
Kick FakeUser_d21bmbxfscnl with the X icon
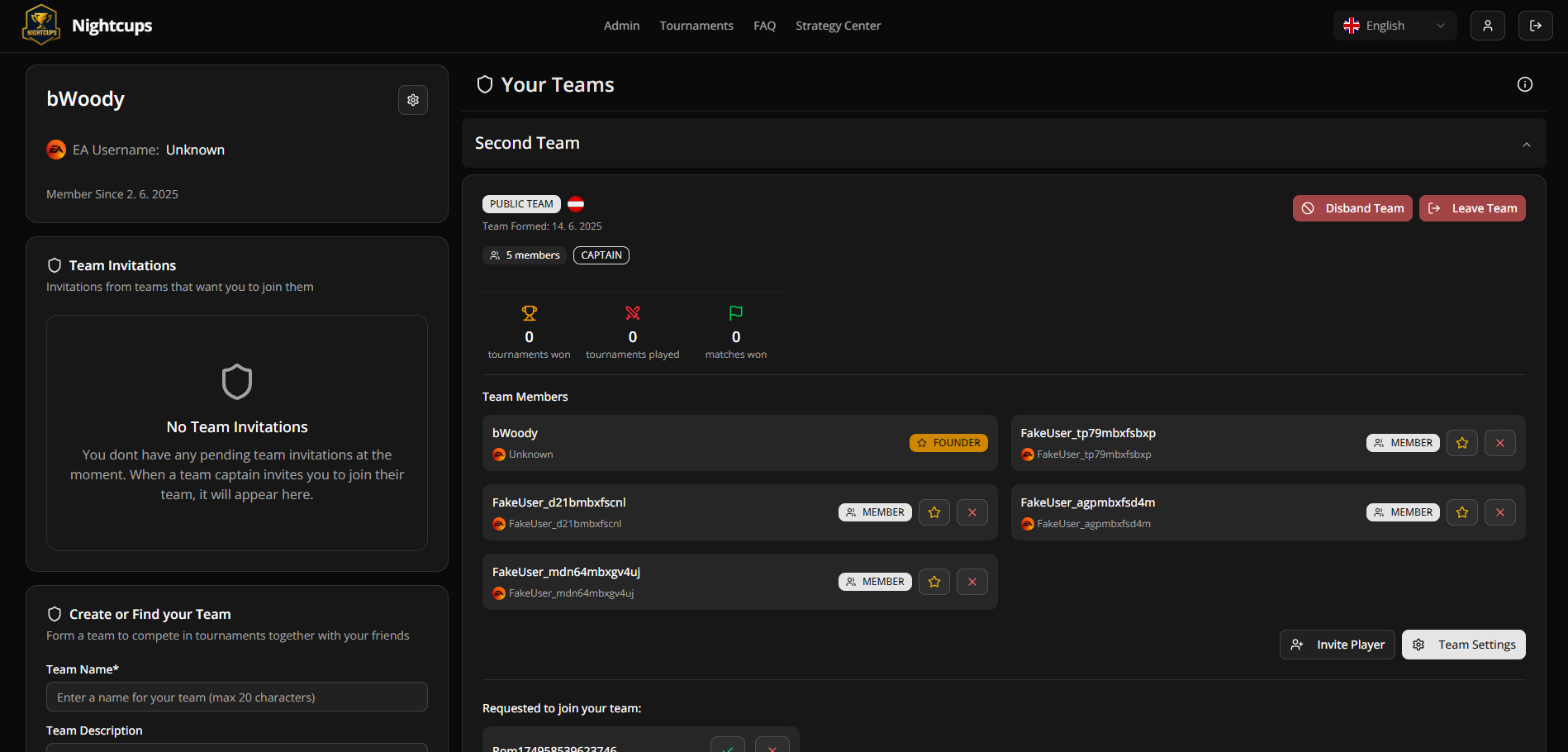(972, 512)
